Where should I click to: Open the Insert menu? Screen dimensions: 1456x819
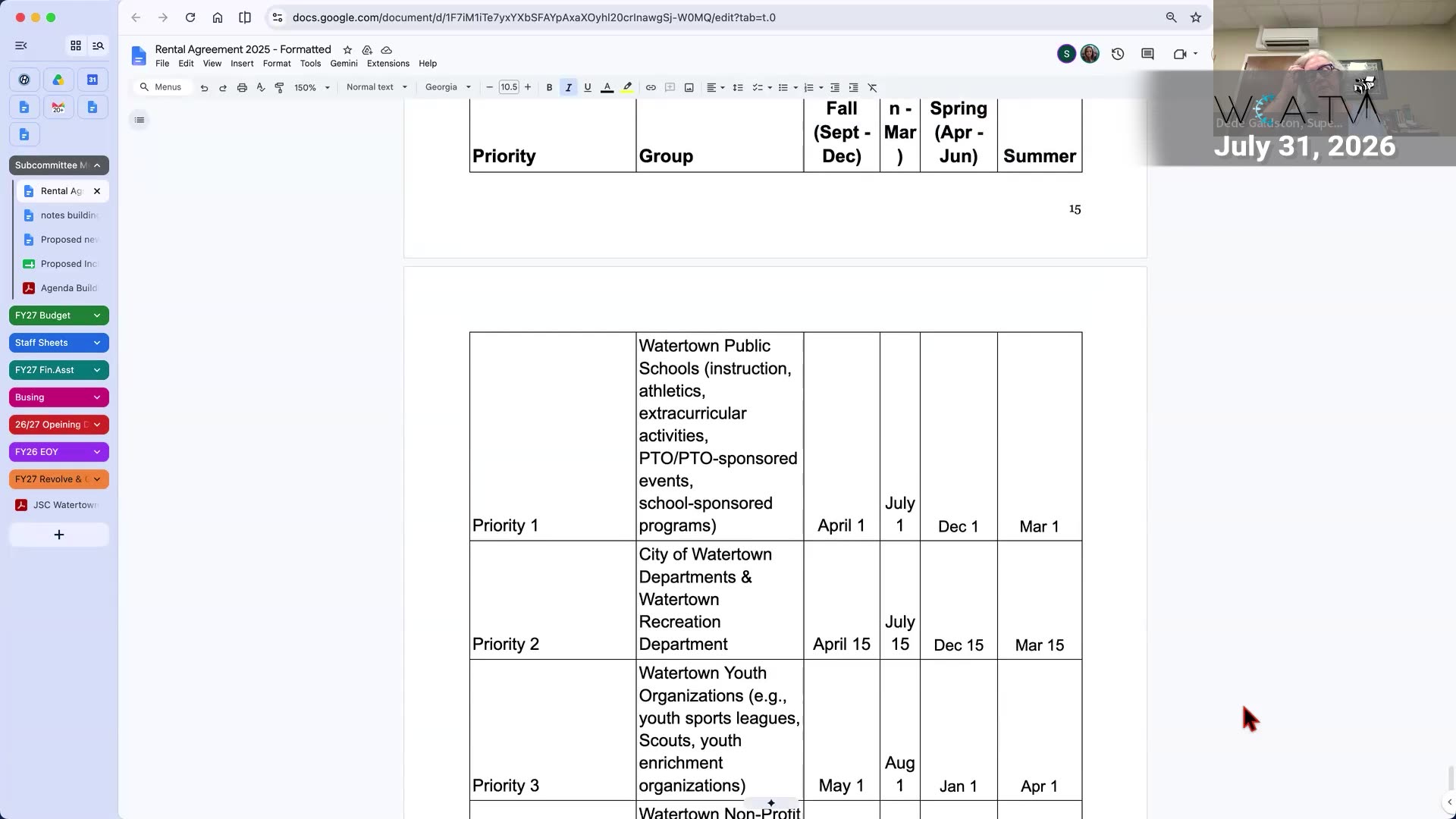242,64
